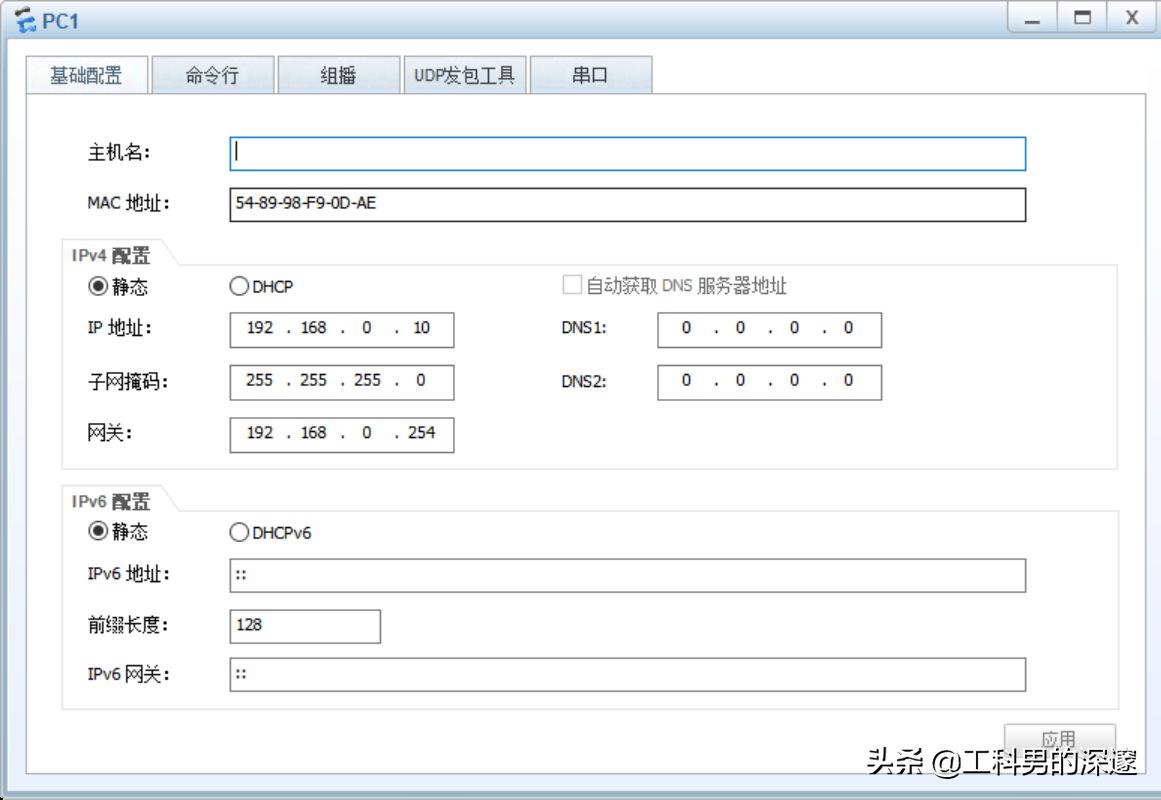The height and width of the screenshot is (800, 1161).
Task: Click the DNS2 label
Action: [x=583, y=381]
